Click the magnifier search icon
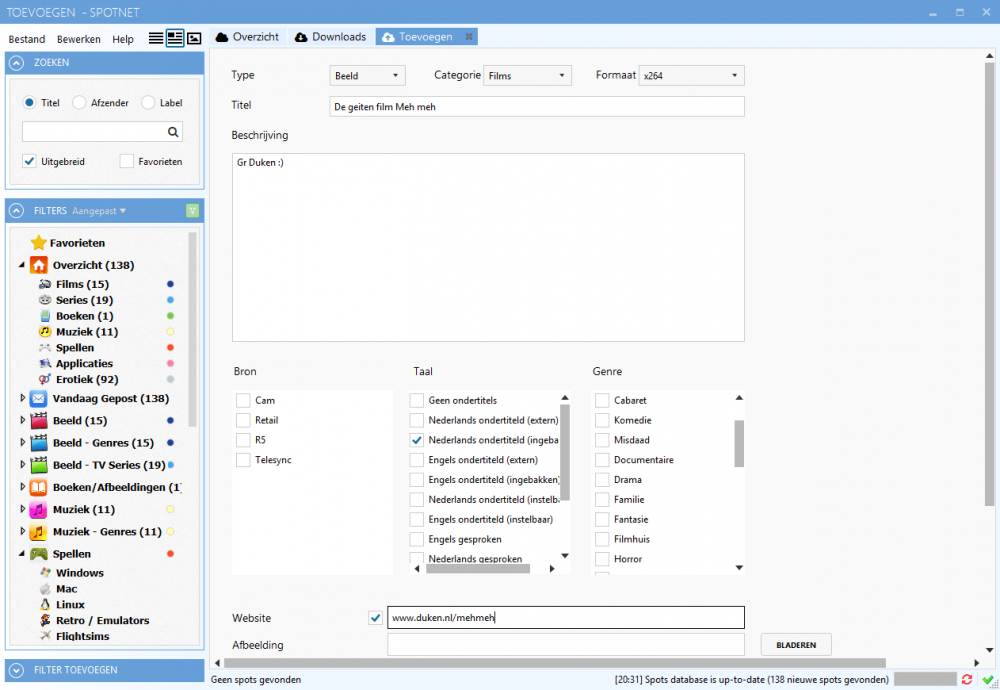Screen dimensions: 1000x690 (x=173, y=131)
